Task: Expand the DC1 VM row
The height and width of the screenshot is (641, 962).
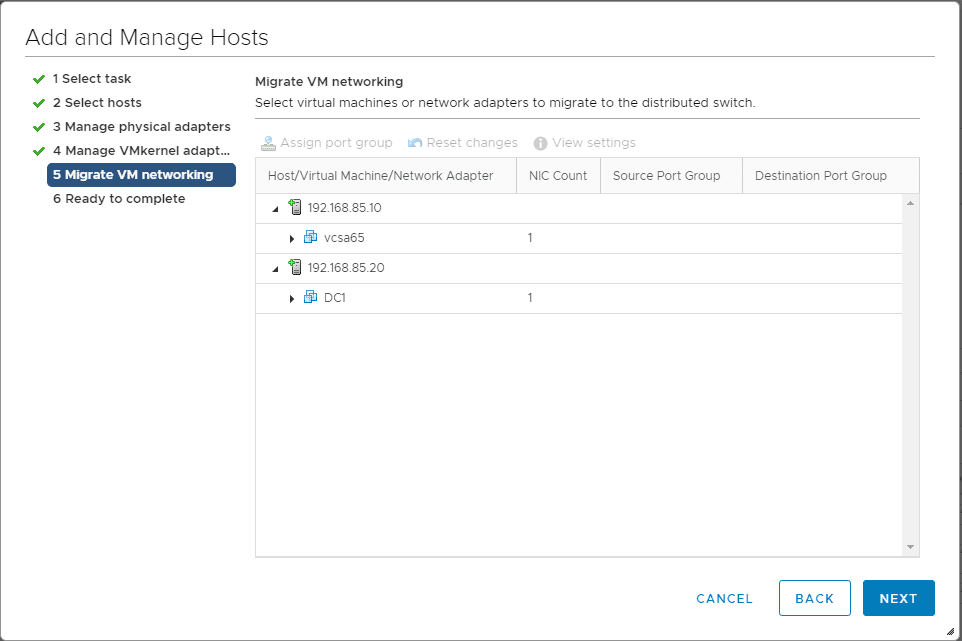Action: coord(292,299)
